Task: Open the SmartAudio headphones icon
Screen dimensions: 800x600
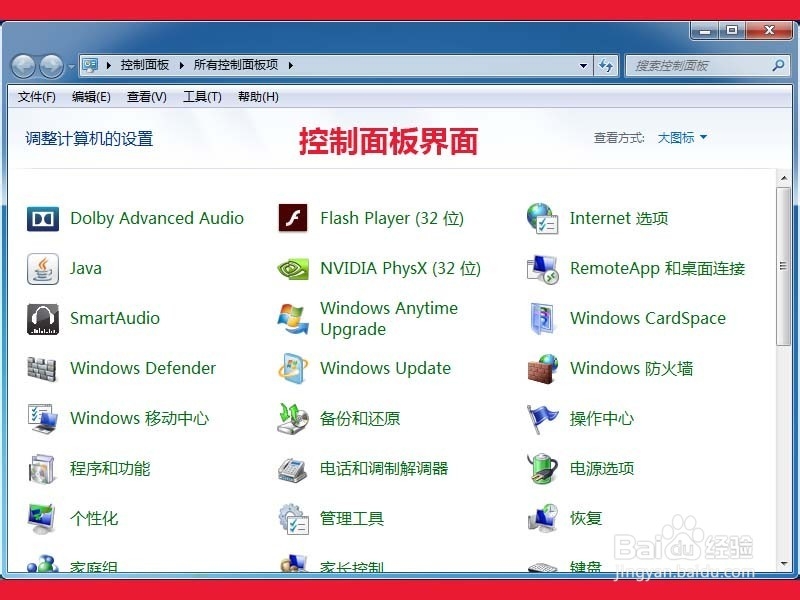Action: click(x=43, y=319)
